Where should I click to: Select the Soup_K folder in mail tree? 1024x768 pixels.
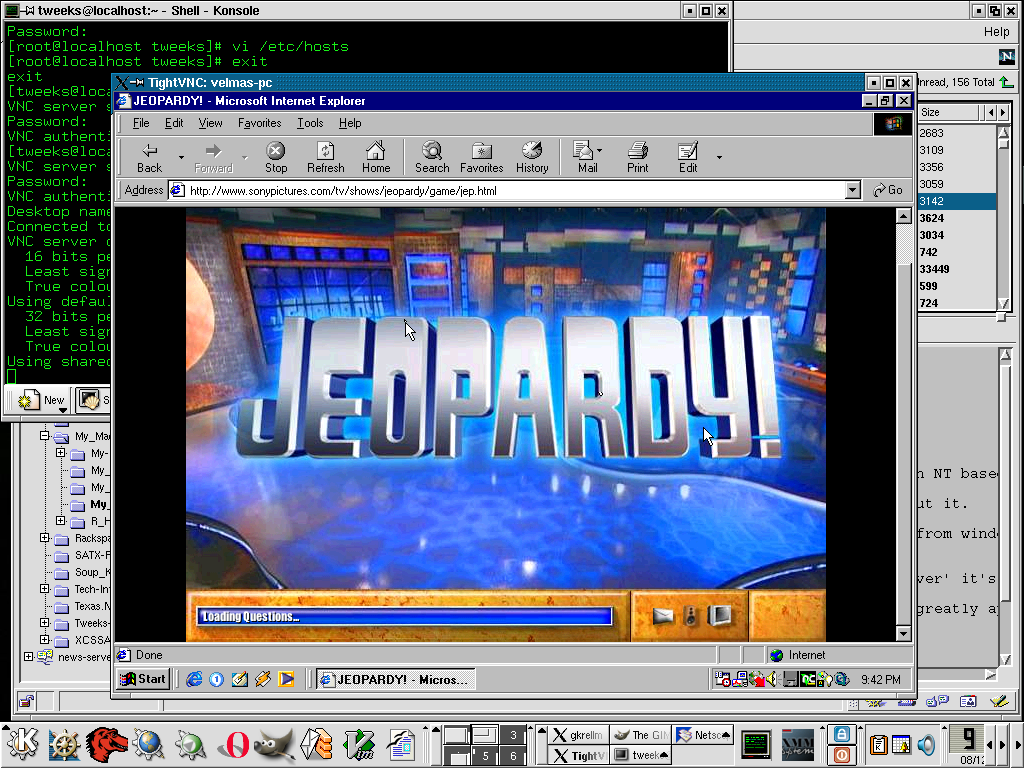82,572
